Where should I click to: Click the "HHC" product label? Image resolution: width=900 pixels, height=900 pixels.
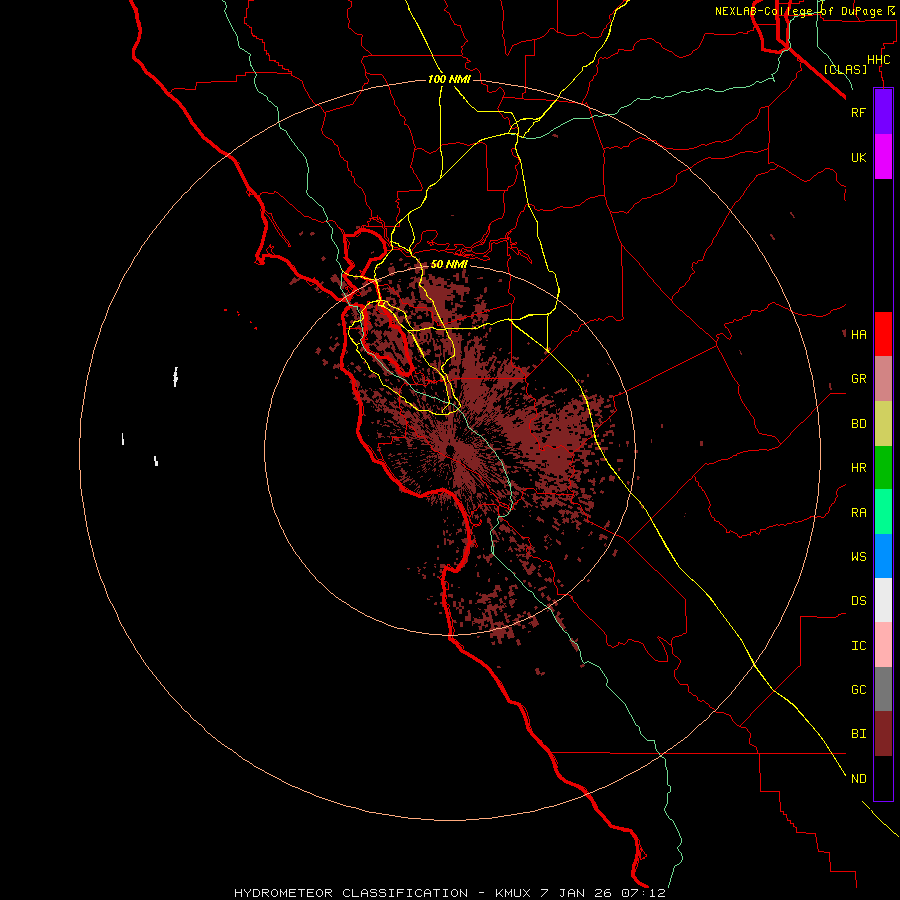click(878, 60)
